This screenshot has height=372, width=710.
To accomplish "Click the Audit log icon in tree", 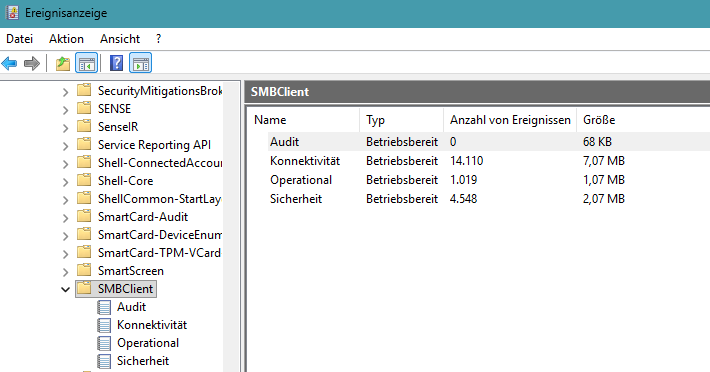I will click(104, 307).
